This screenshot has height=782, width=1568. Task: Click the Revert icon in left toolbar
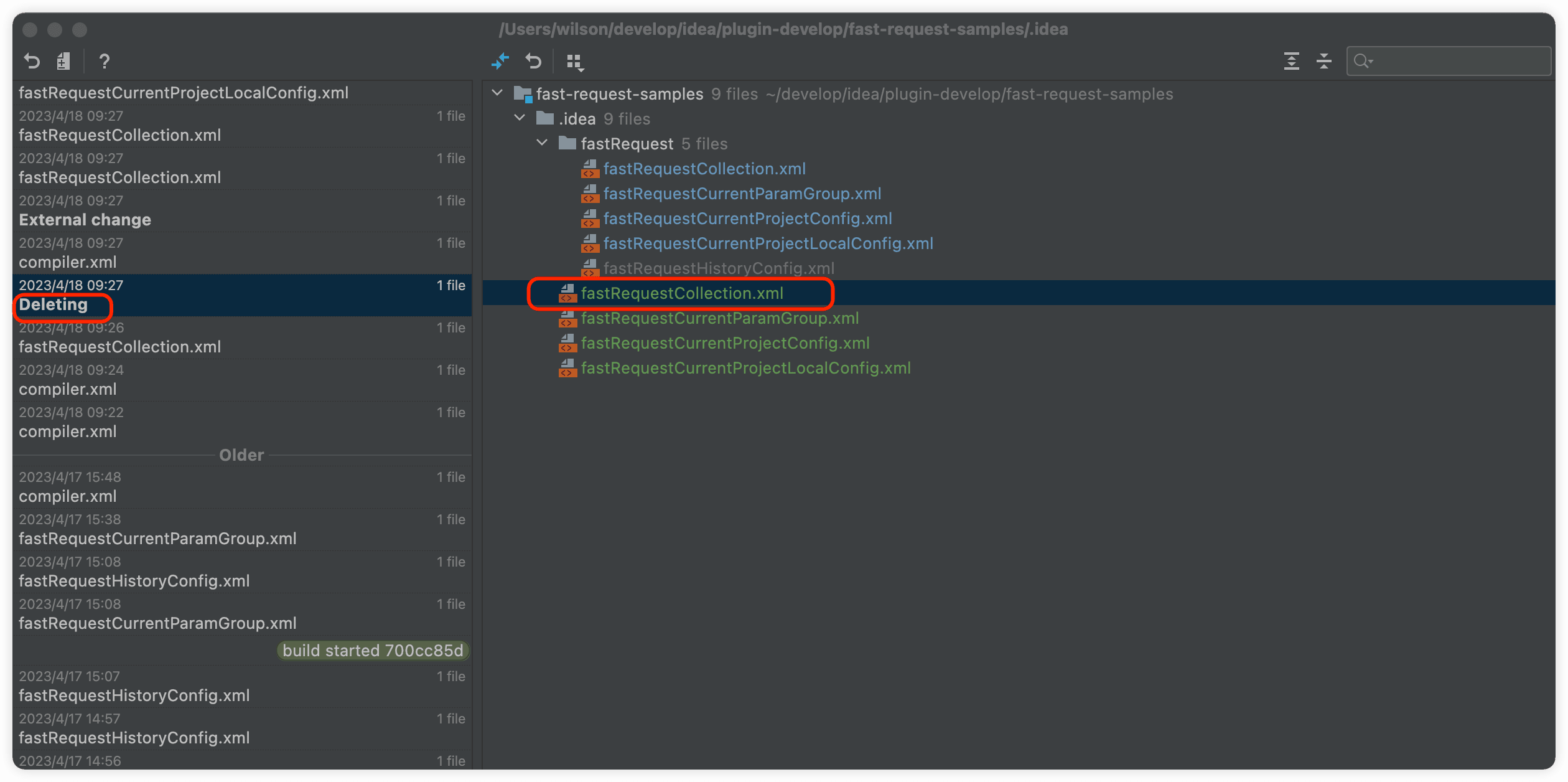pos(32,61)
